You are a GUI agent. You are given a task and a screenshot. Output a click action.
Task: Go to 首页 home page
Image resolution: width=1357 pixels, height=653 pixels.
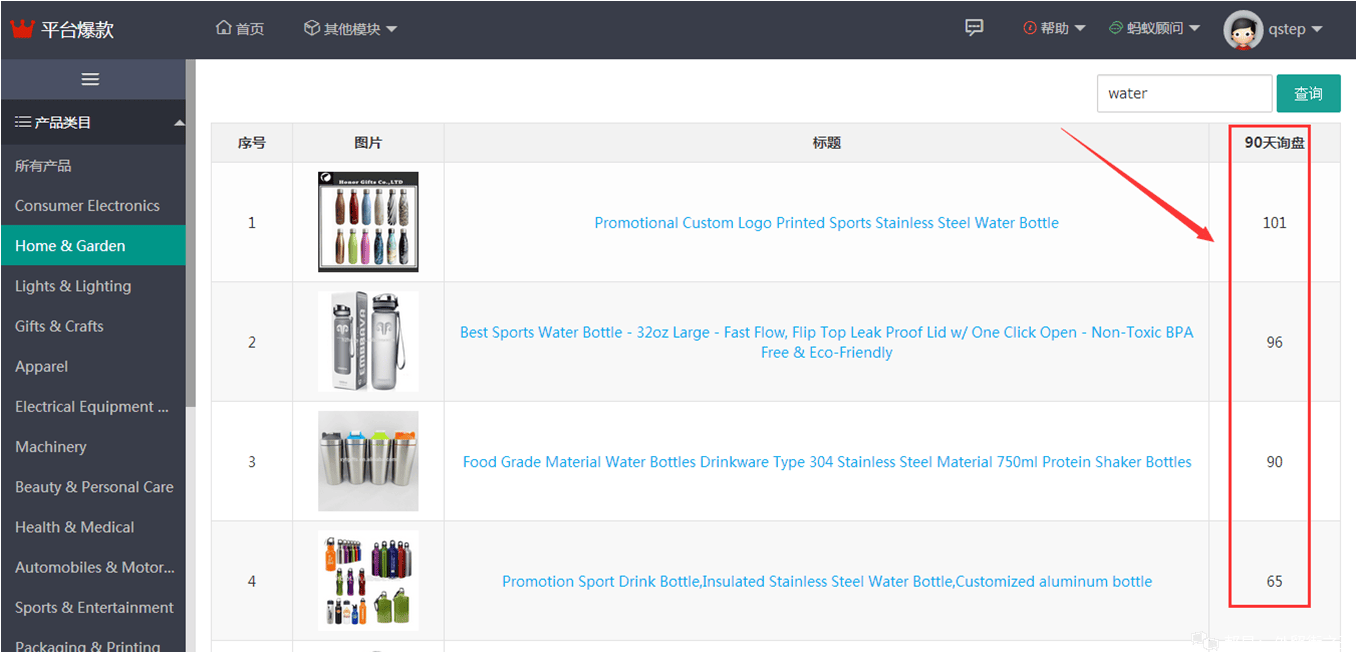pyautogui.click(x=240, y=29)
